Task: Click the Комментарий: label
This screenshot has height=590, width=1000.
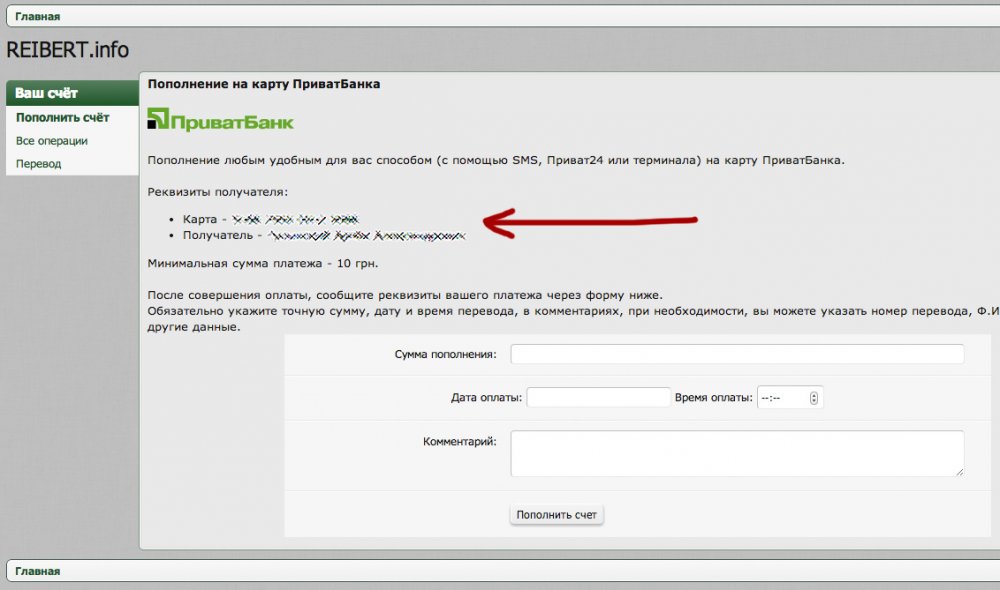Action: pyautogui.click(x=459, y=441)
